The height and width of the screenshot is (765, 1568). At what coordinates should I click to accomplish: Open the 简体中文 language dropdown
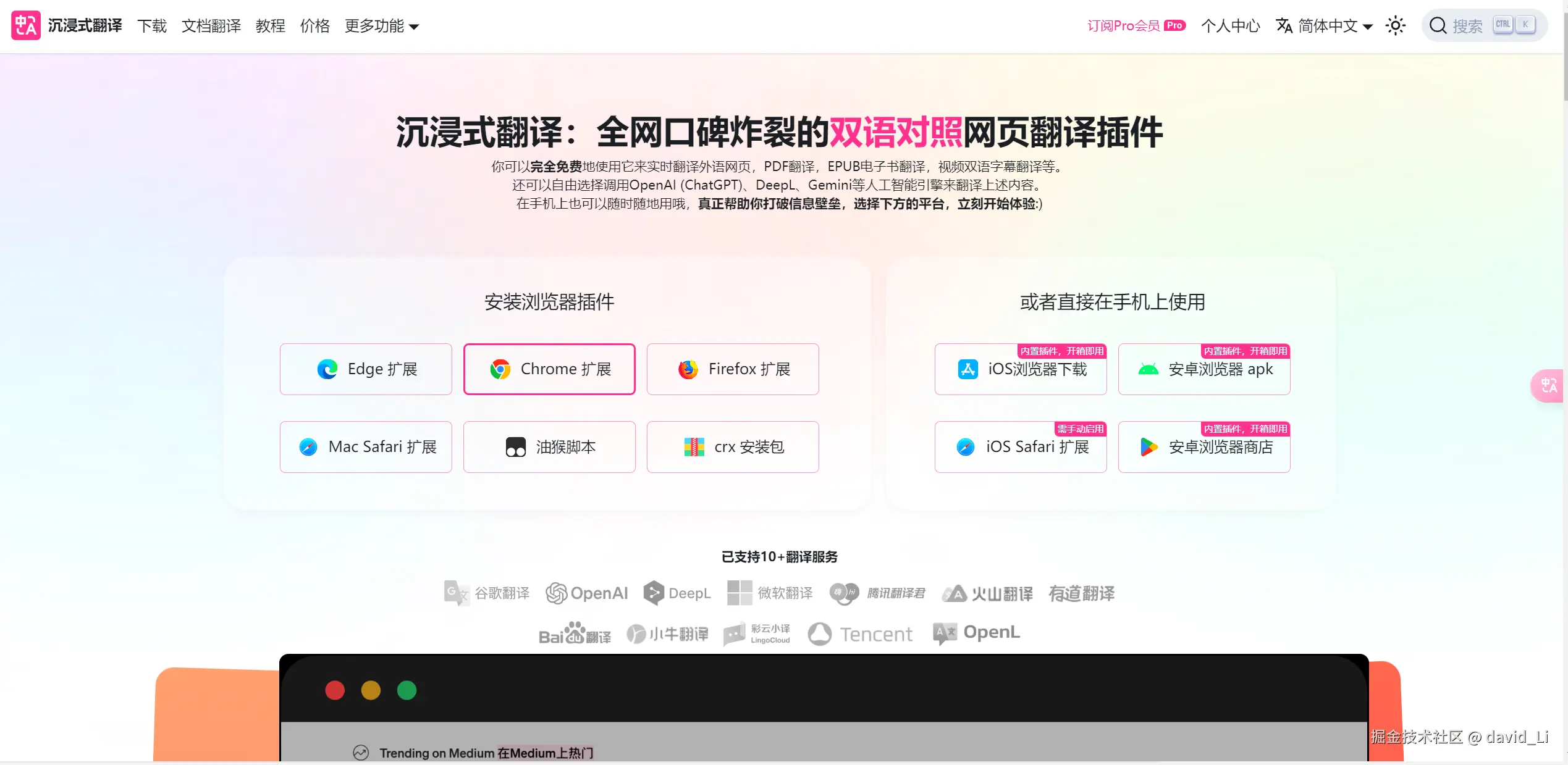[1324, 26]
